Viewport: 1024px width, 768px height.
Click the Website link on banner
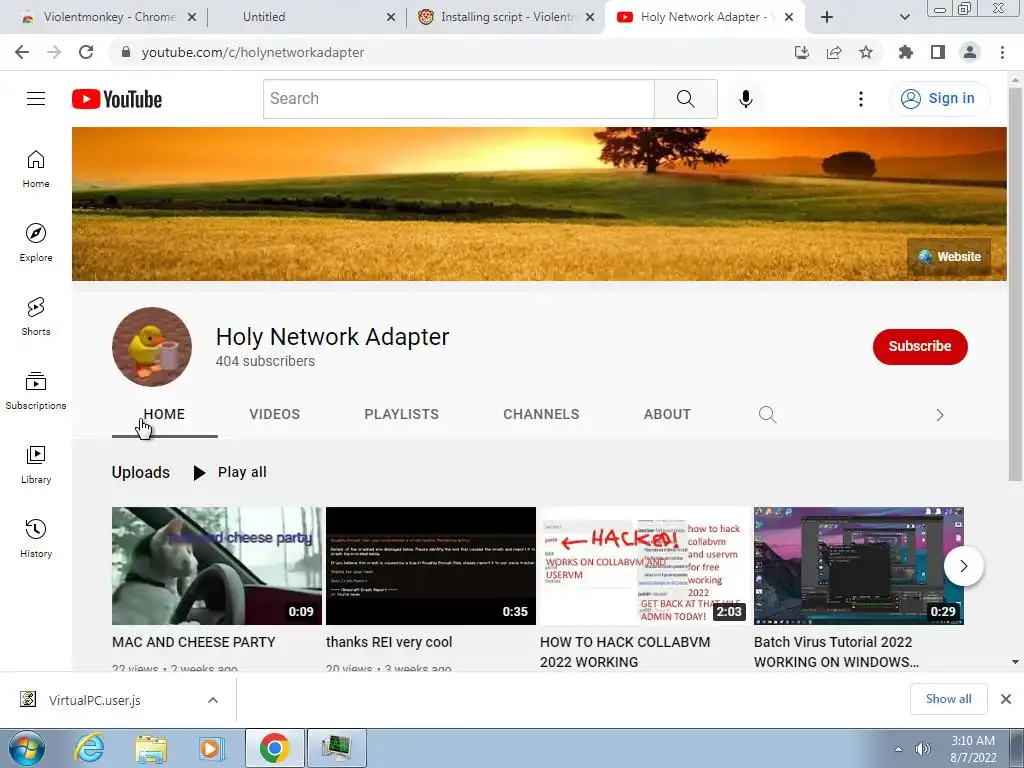[949, 257]
